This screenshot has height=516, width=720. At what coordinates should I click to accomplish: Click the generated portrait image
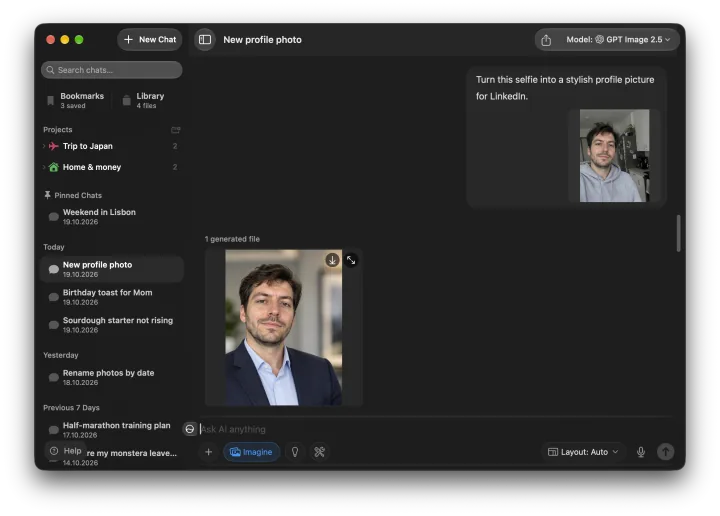(x=283, y=327)
